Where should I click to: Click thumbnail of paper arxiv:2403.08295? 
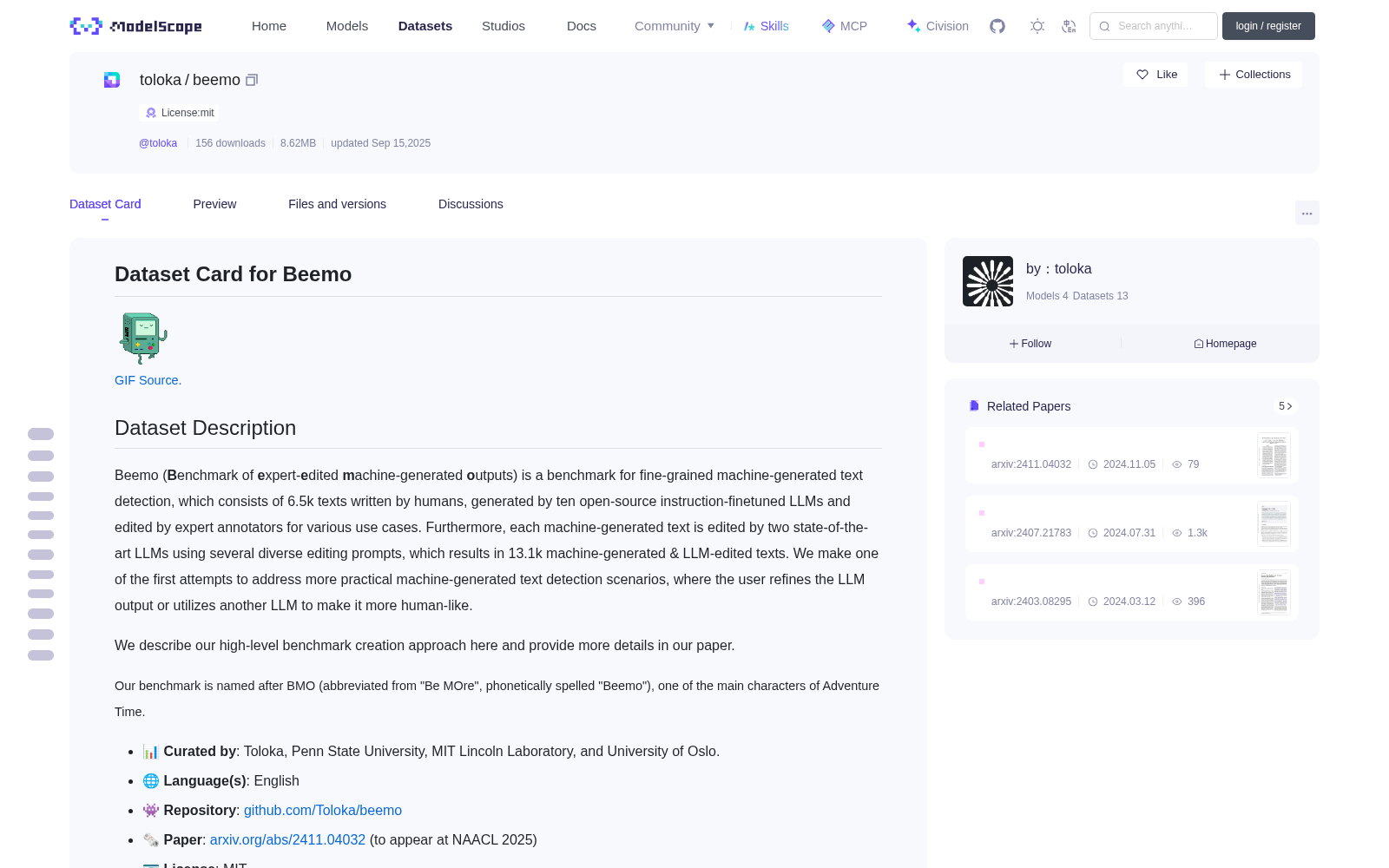click(x=1274, y=592)
